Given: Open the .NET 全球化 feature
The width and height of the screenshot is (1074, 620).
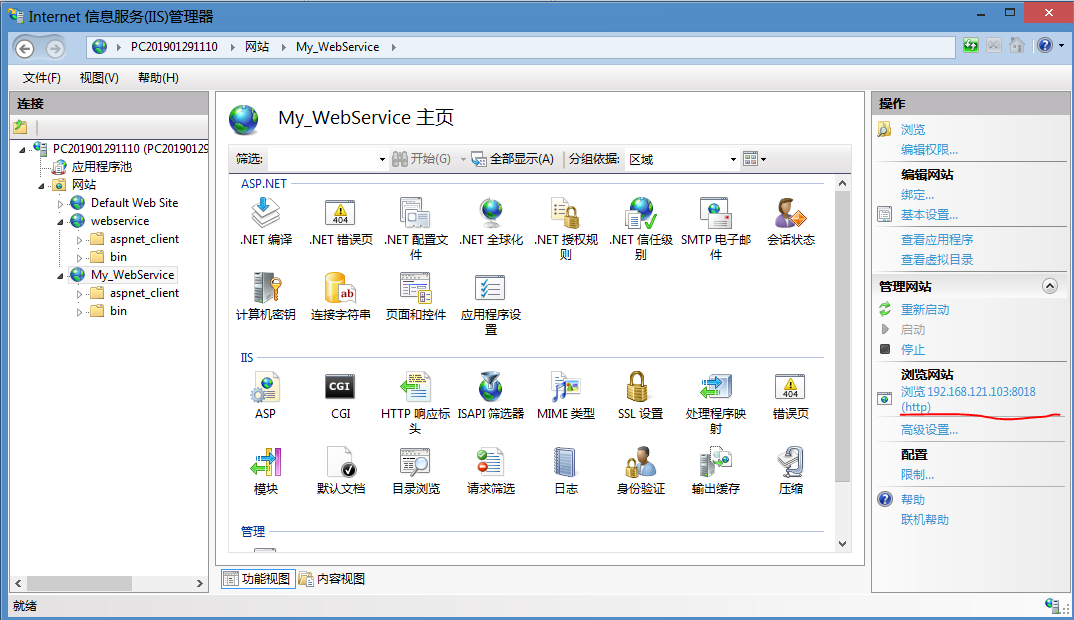Looking at the screenshot, I should [x=491, y=221].
